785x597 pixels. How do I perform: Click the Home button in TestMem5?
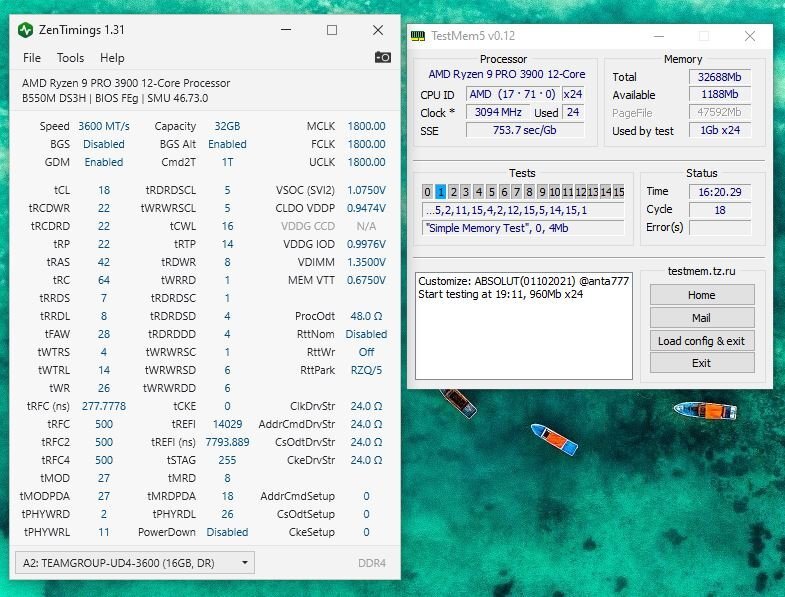click(702, 295)
